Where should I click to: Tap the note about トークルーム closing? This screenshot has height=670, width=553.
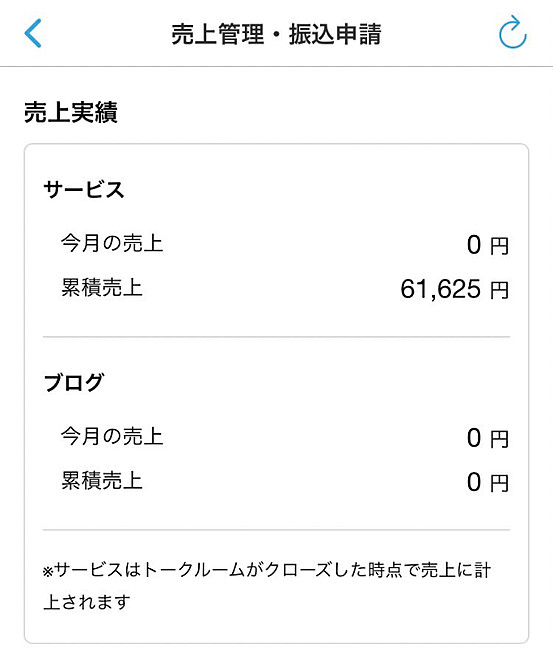[x=267, y=585]
